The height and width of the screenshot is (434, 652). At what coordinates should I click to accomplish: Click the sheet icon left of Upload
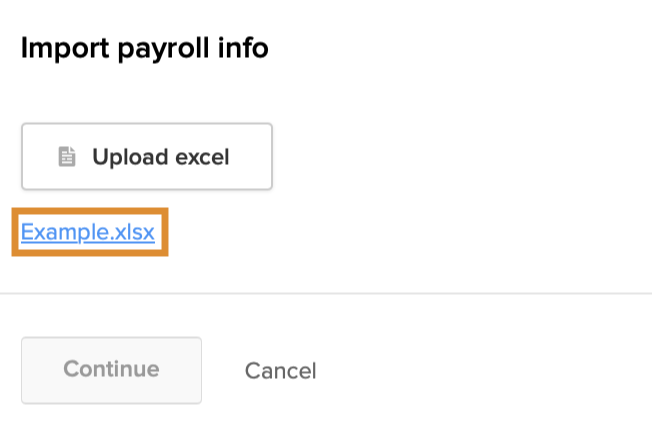(x=67, y=157)
